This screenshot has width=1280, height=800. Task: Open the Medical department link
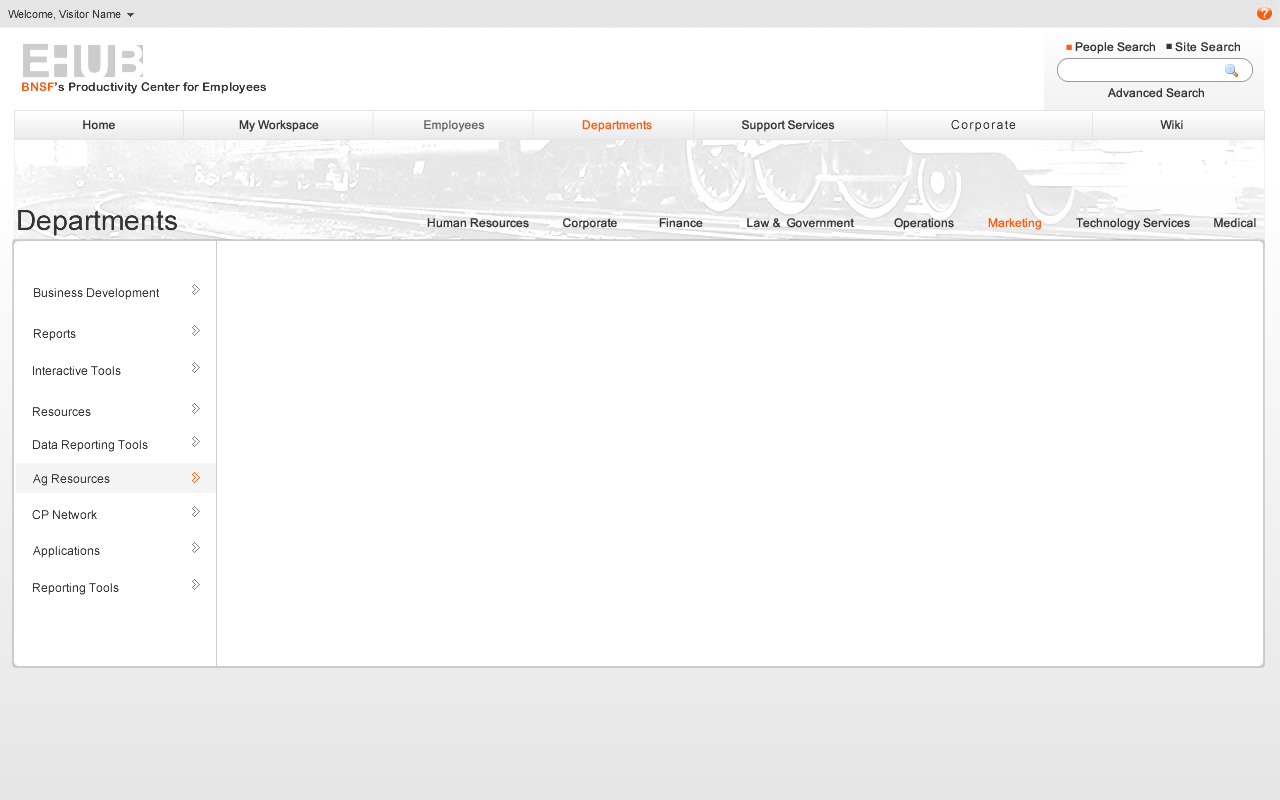coord(1234,223)
